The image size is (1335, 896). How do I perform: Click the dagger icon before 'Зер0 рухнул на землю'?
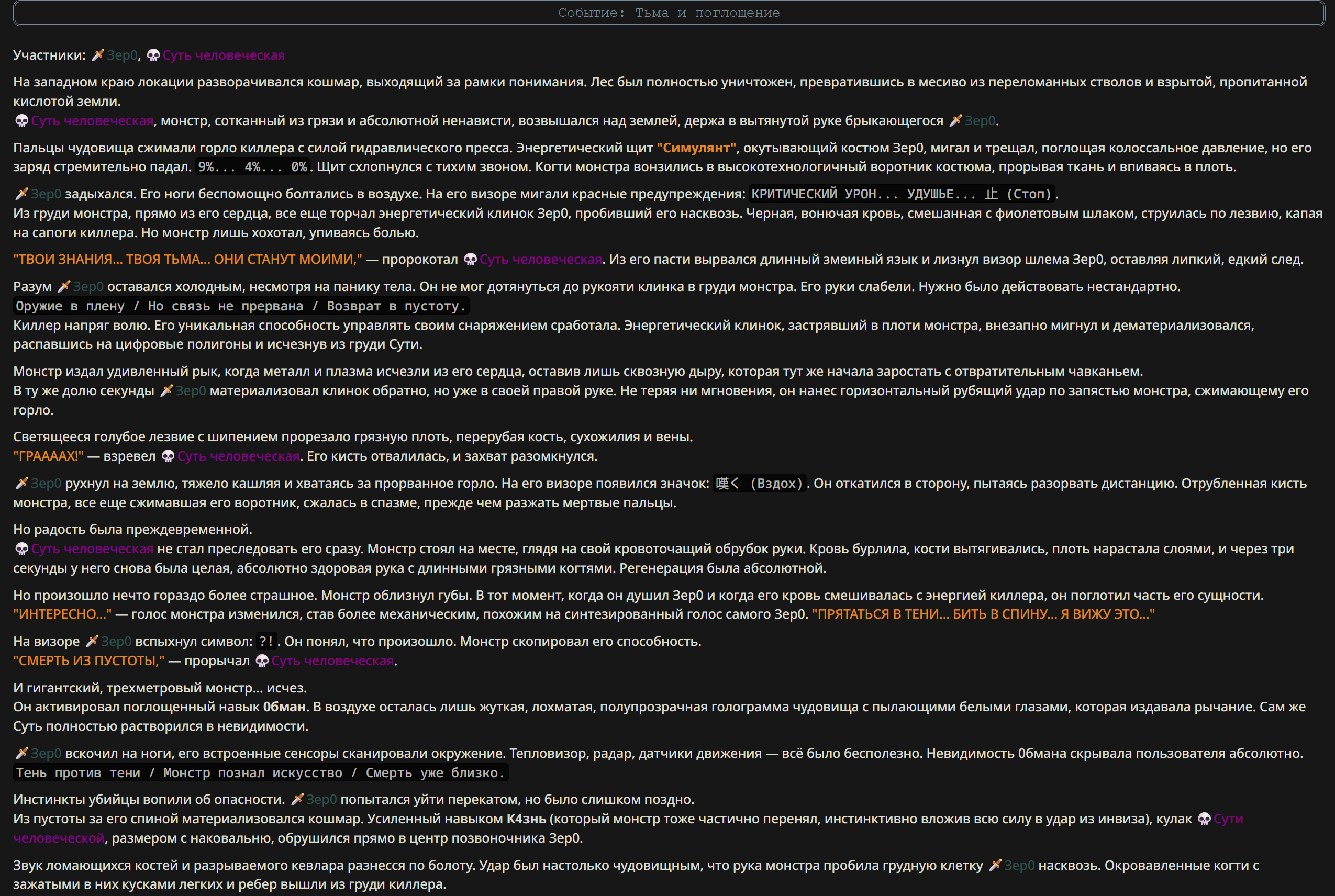(x=21, y=484)
